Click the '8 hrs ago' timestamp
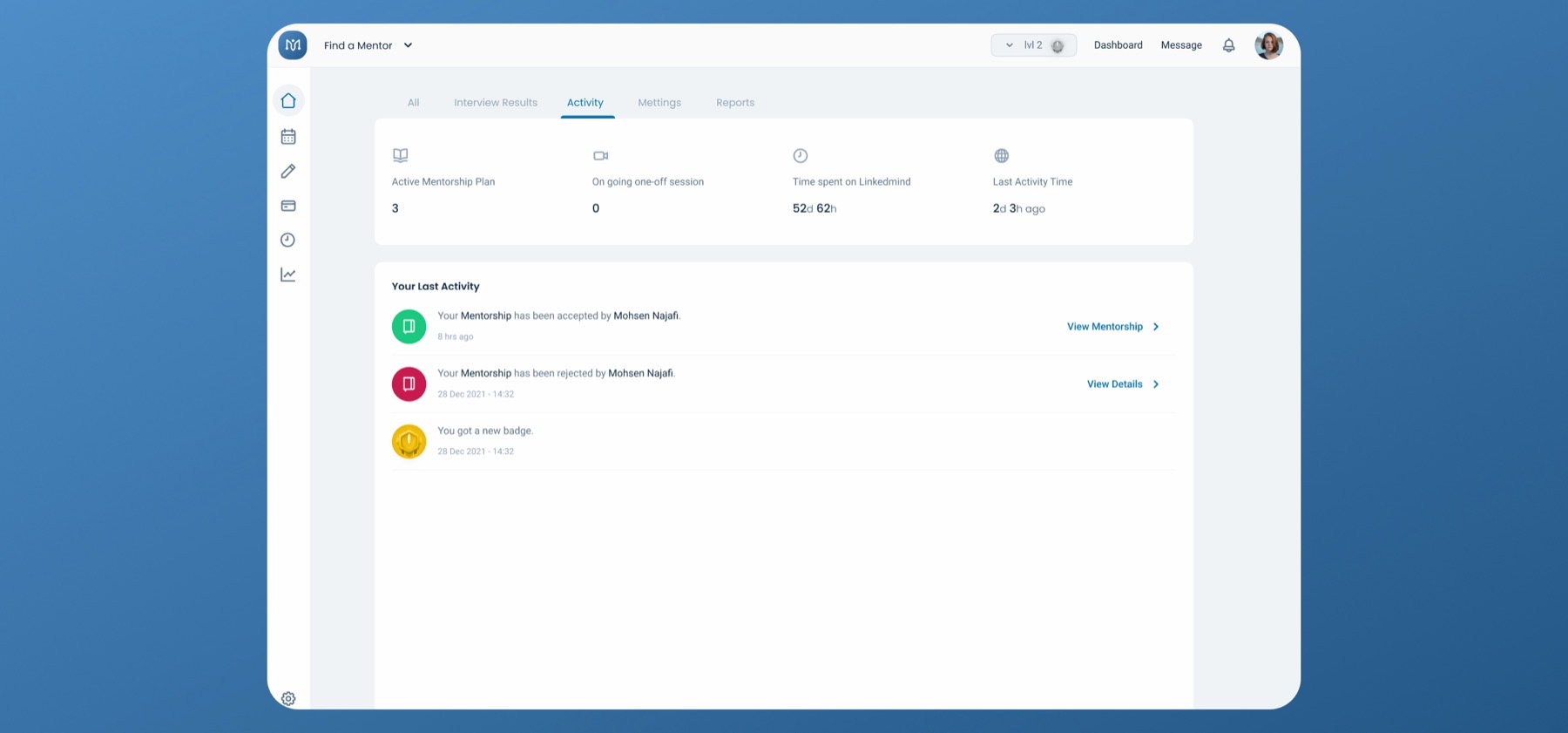This screenshot has height=733, width=1568. tap(456, 337)
